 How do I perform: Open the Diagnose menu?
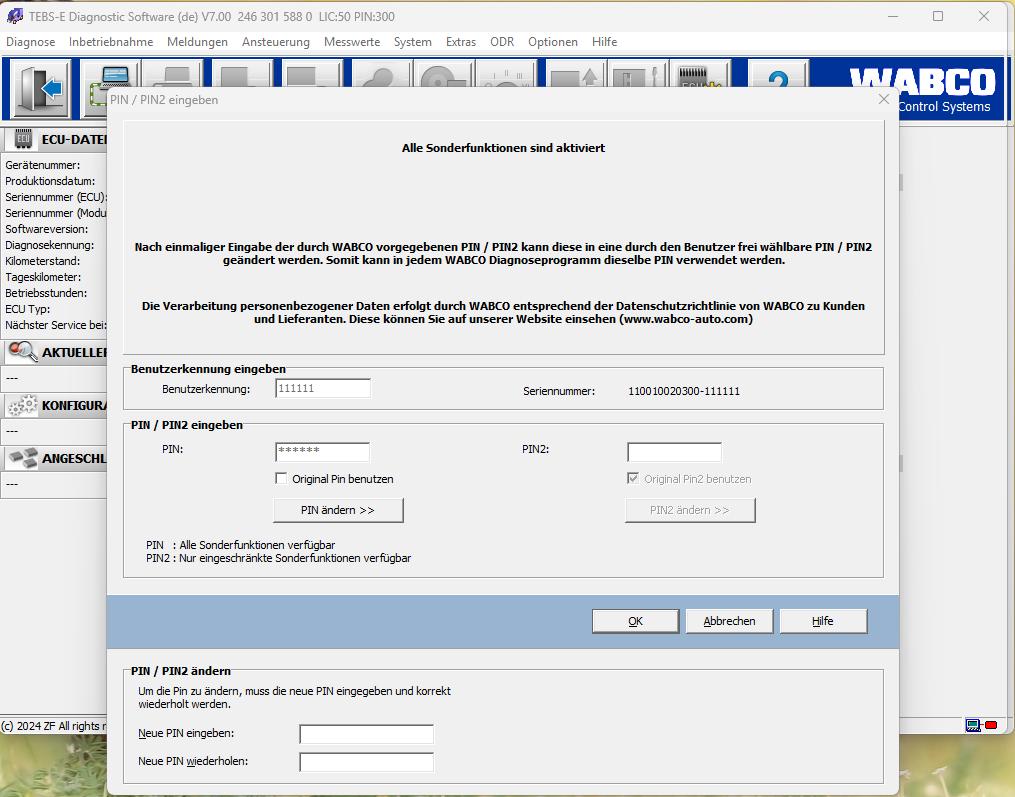coord(30,42)
